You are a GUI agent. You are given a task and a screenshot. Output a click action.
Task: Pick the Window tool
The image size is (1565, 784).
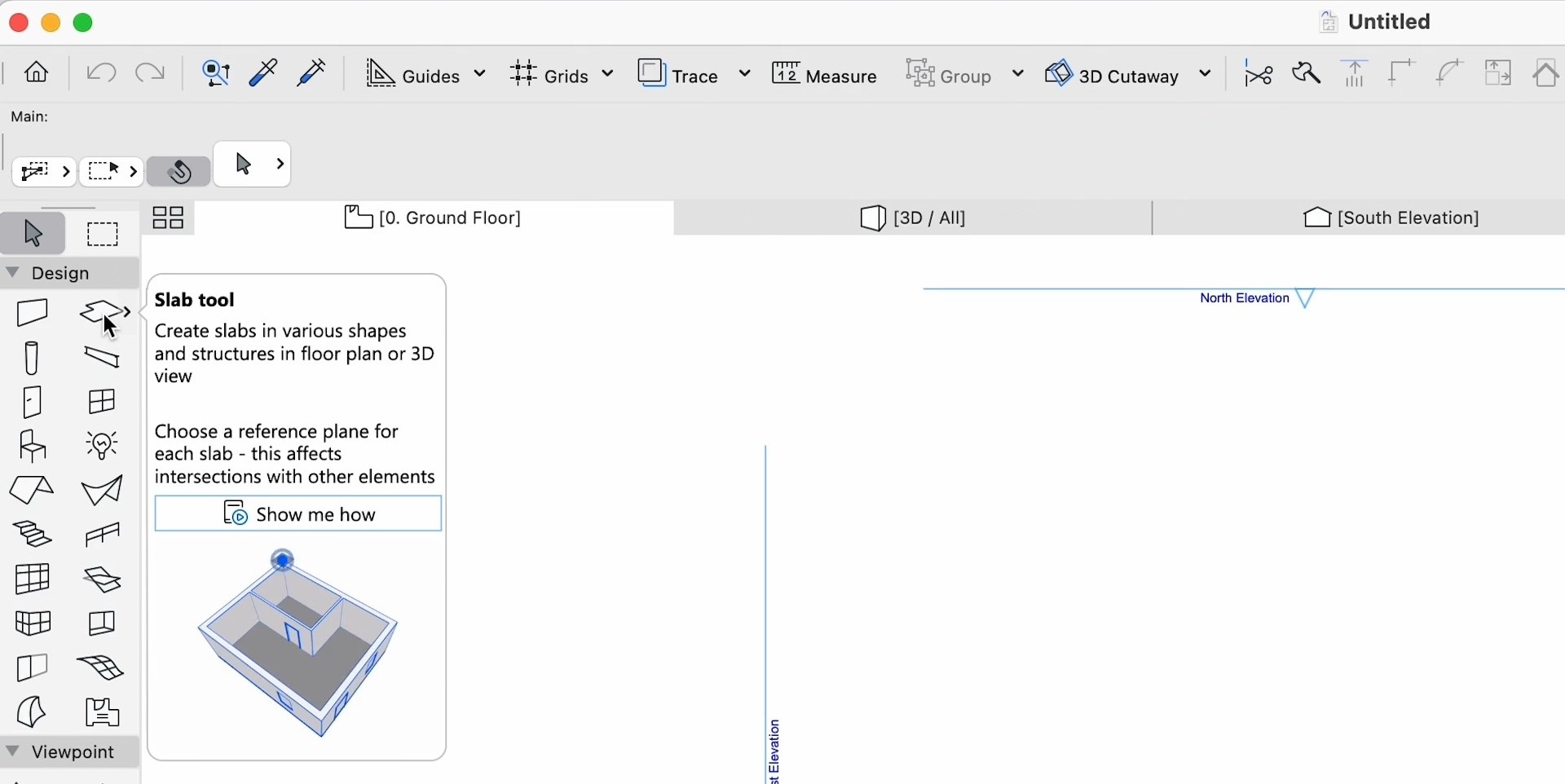pos(102,402)
